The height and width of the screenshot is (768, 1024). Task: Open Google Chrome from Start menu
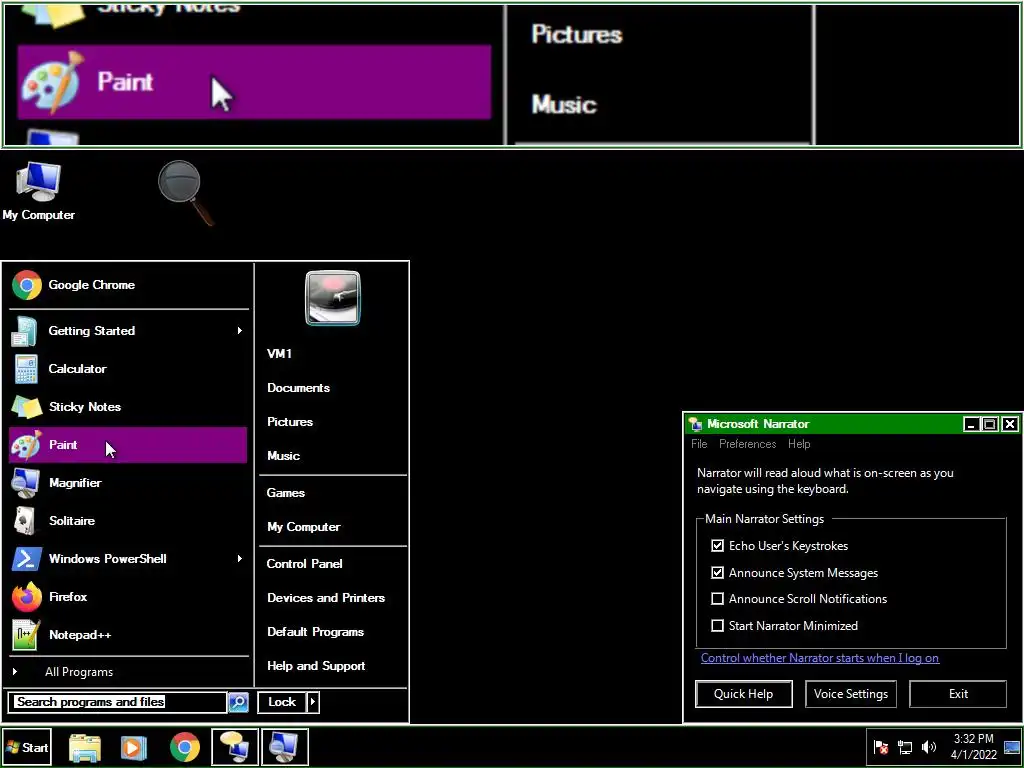click(x=128, y=285)
